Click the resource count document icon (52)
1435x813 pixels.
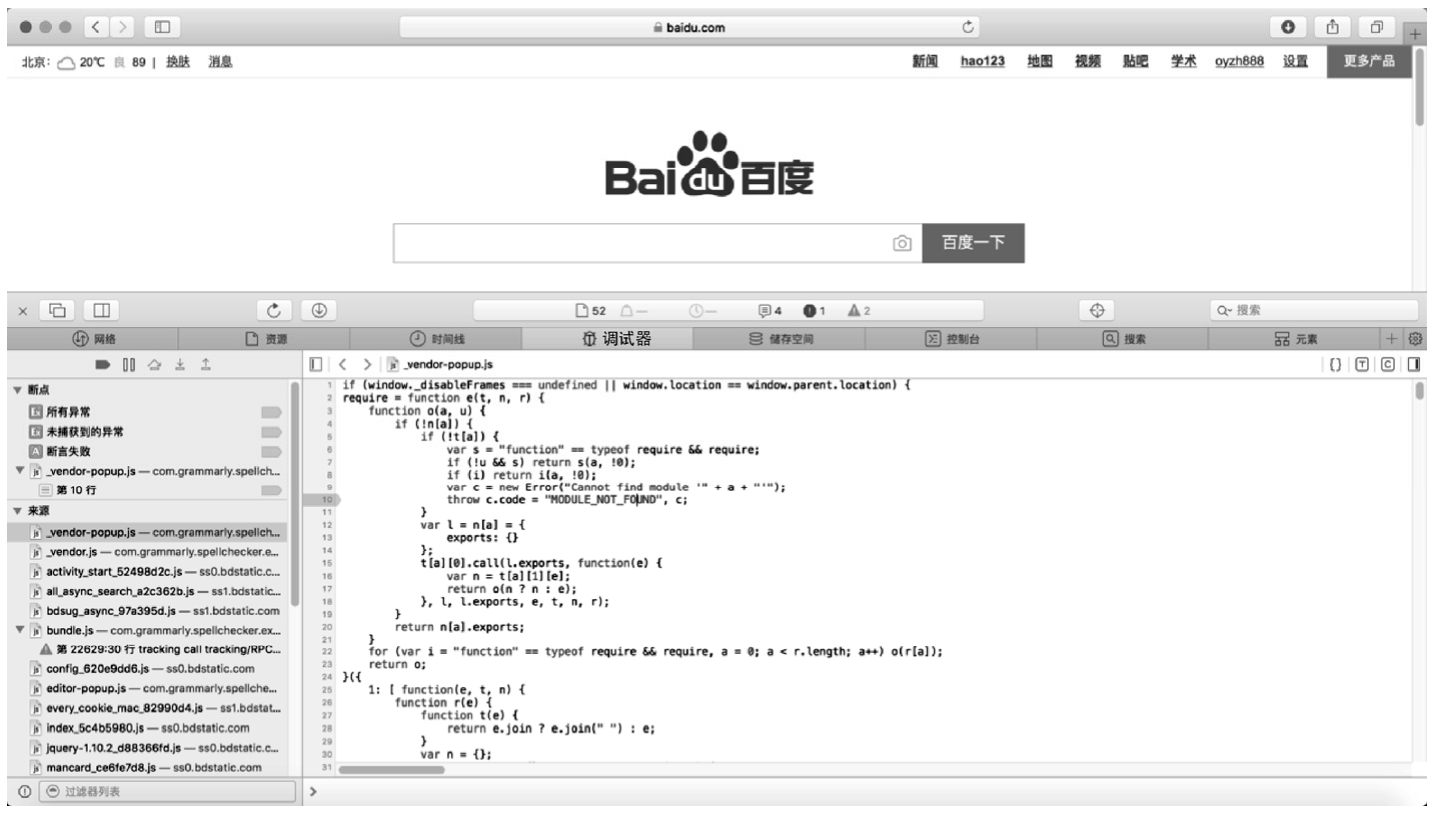coord(590,311)
